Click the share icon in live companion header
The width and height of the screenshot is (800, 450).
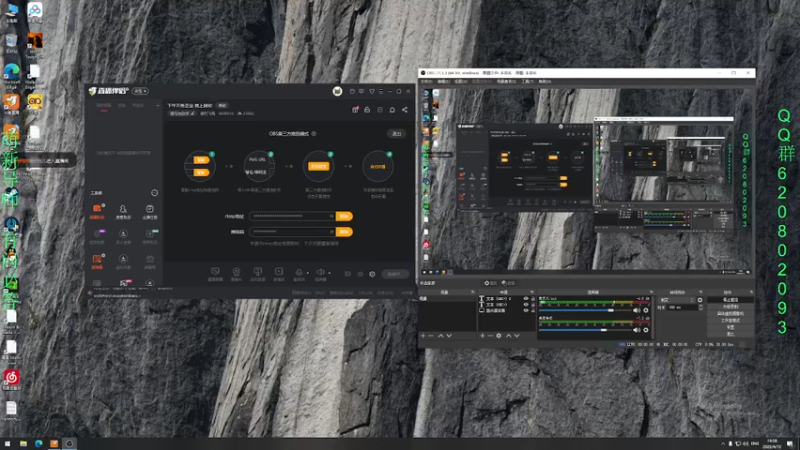point(405,110)
